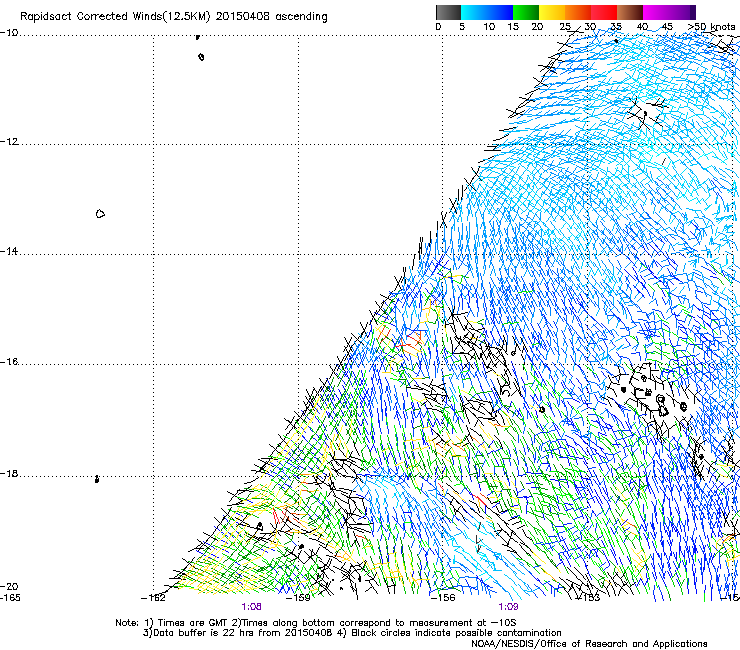Click the brown 35-40 knots legend color
Screen dimensions: 740x650
tap(630, 12)
